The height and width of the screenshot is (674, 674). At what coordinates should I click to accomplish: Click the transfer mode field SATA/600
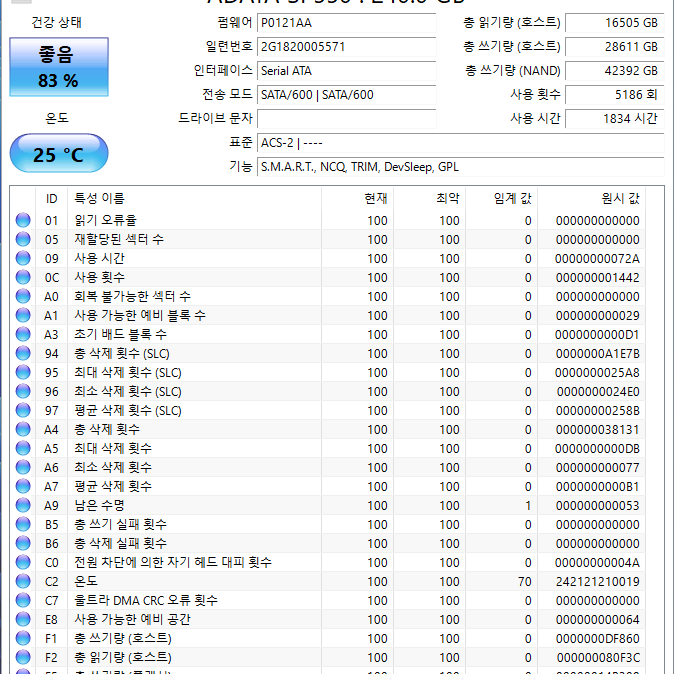click(x=346, y=95)
